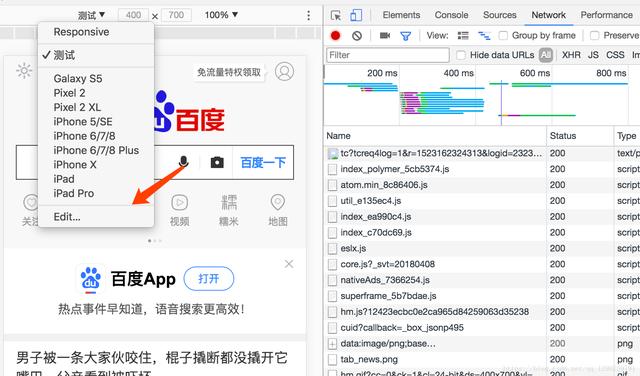Click the viewport width field 400
The width and height of the screenshot is (640, 376).
coord(133,15)
